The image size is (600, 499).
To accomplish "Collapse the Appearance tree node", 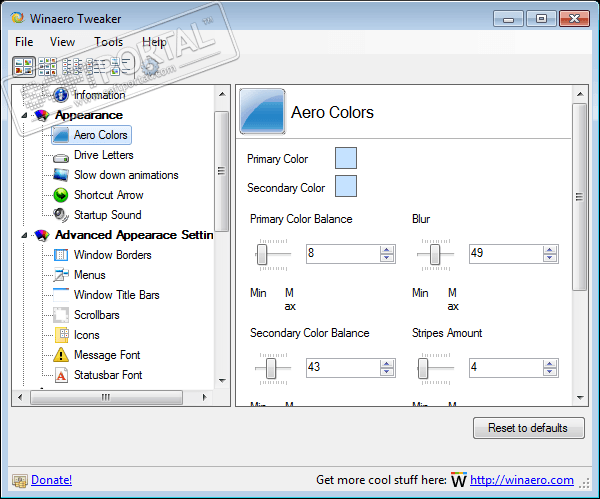I will (24, 115).
